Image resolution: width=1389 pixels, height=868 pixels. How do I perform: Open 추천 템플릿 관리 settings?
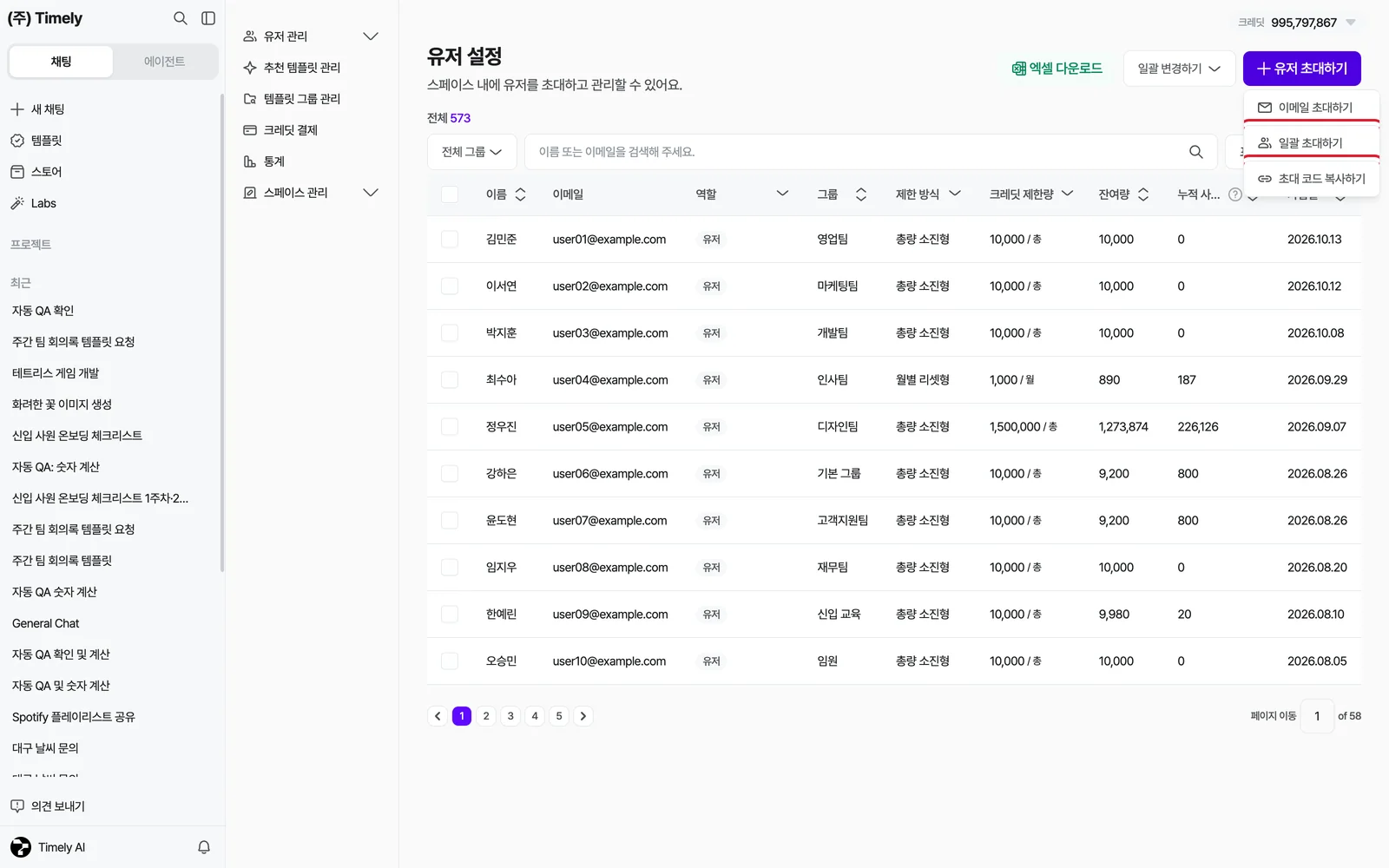(x=292, y=68)
